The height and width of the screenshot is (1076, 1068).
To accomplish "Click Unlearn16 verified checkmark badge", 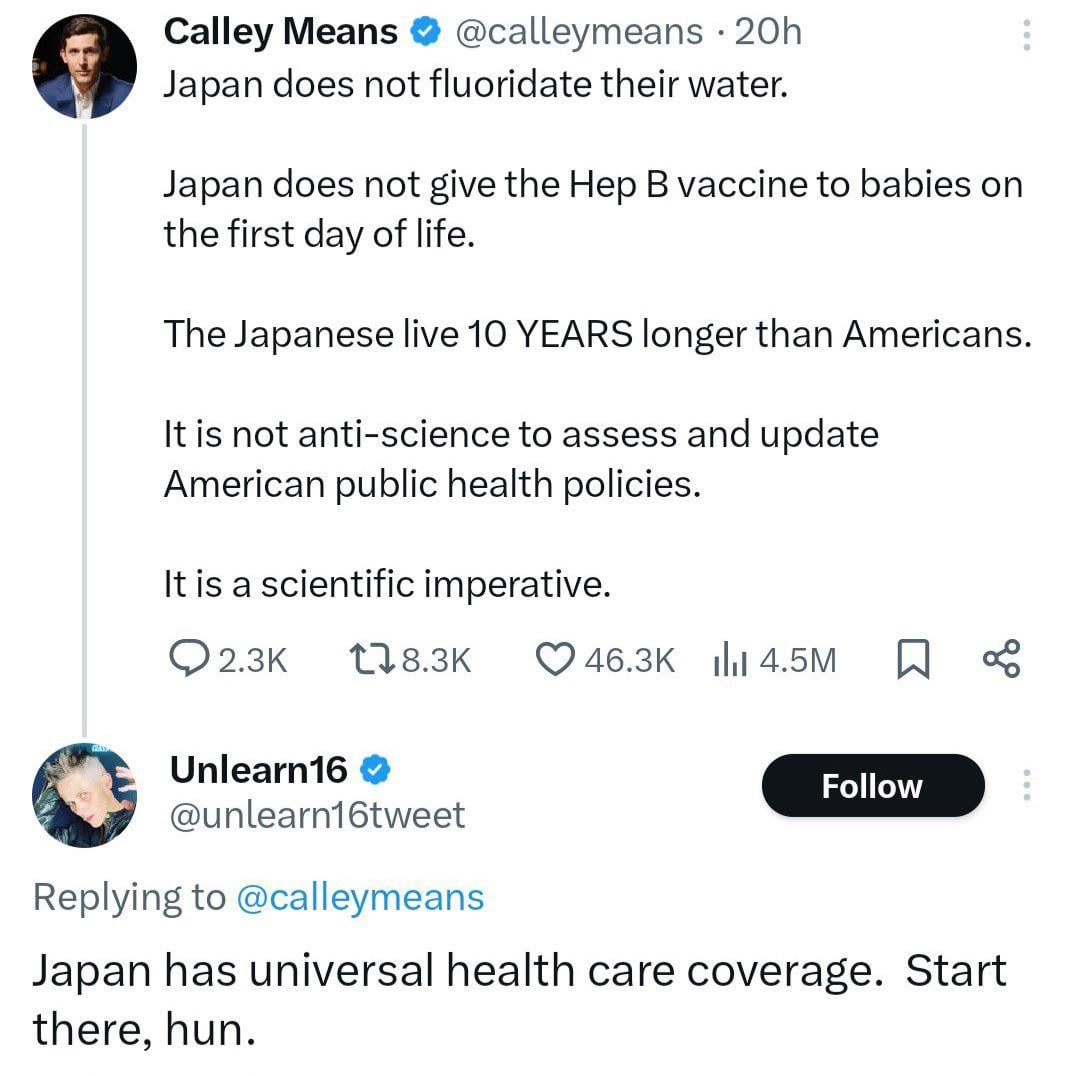I will [x=375, y=769].
